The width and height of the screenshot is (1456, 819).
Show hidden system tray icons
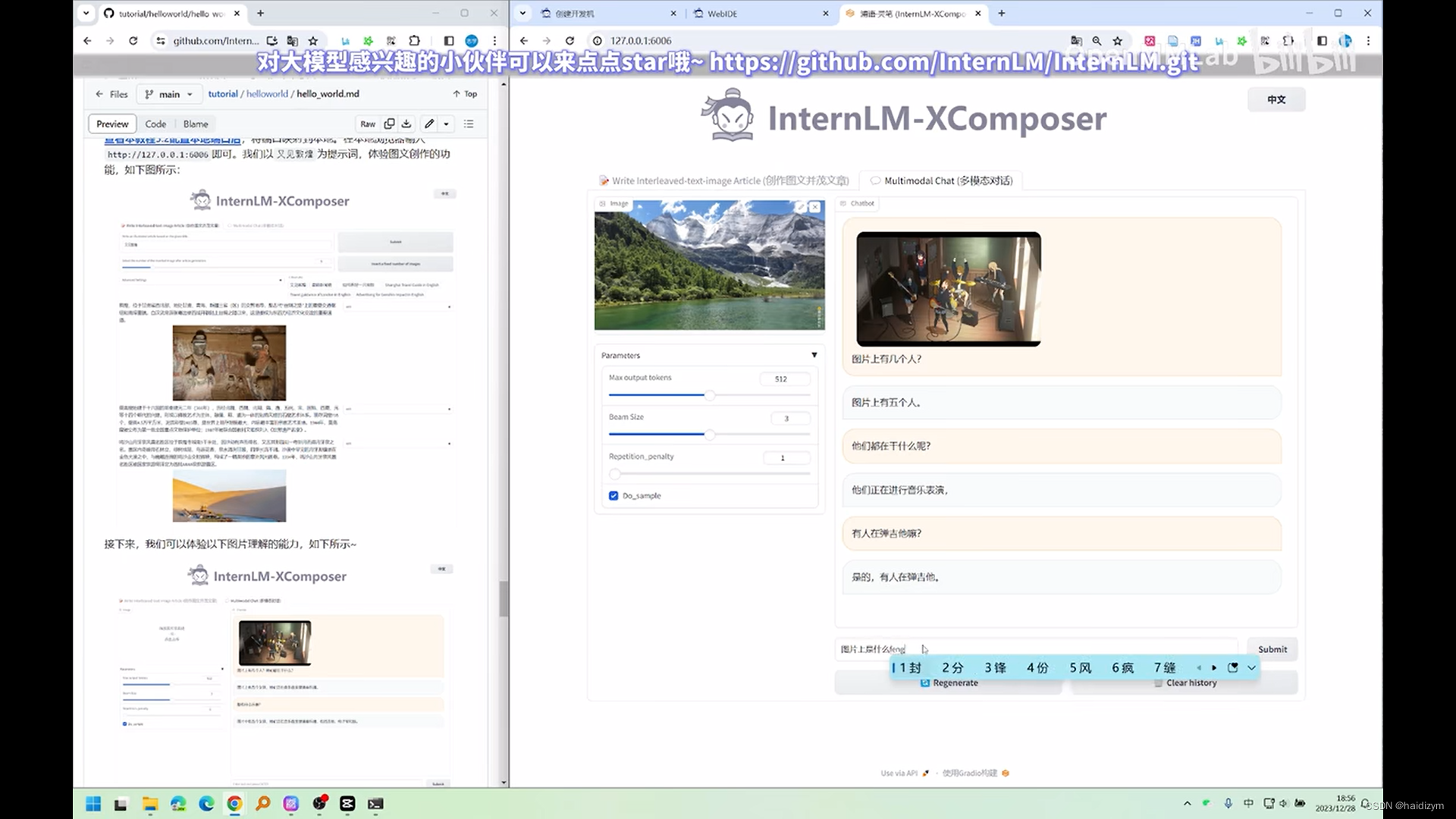pos(1187,804)
